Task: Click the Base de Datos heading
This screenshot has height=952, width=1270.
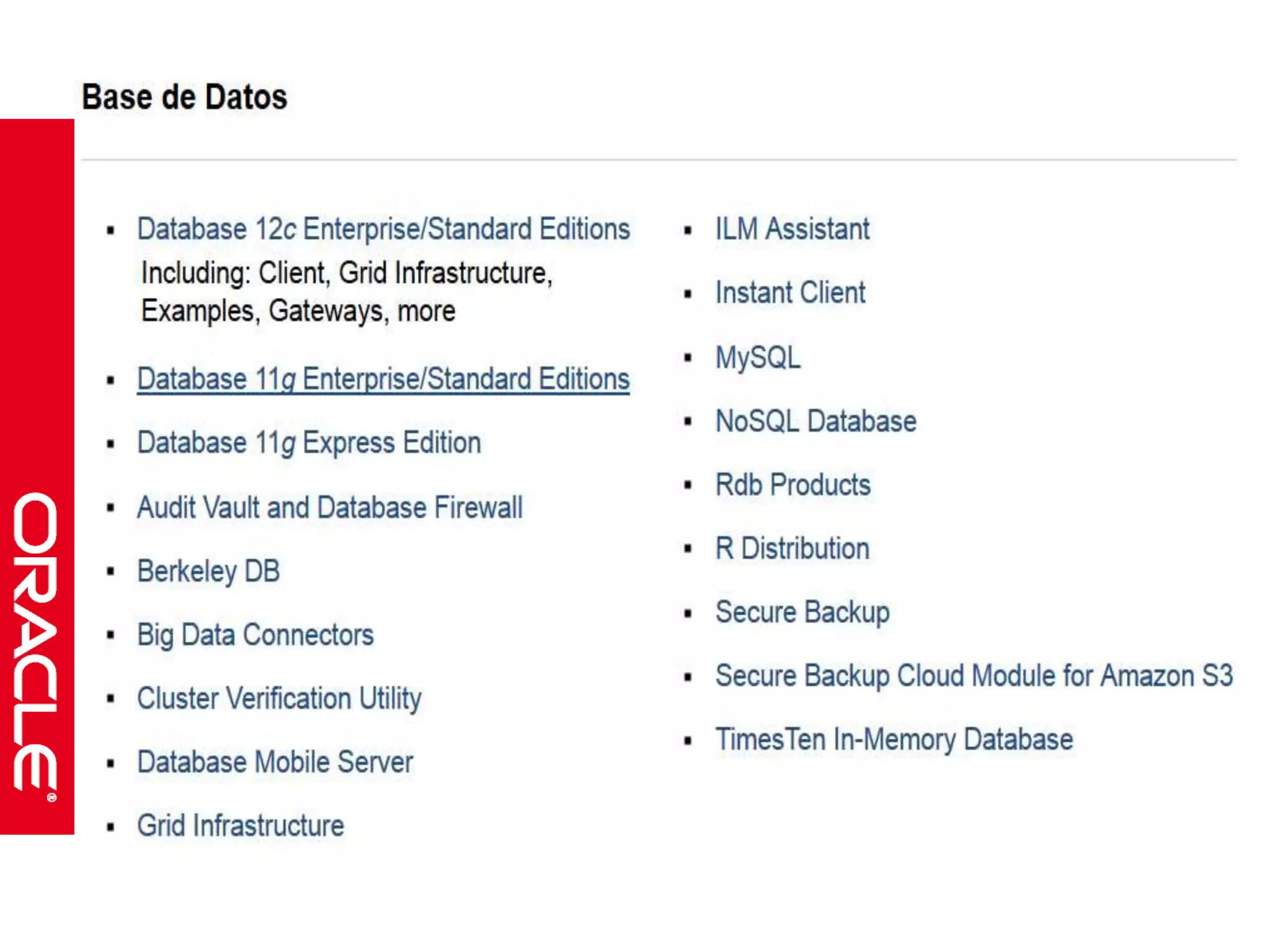Action: pyautogui.click(x=185, y=97)
